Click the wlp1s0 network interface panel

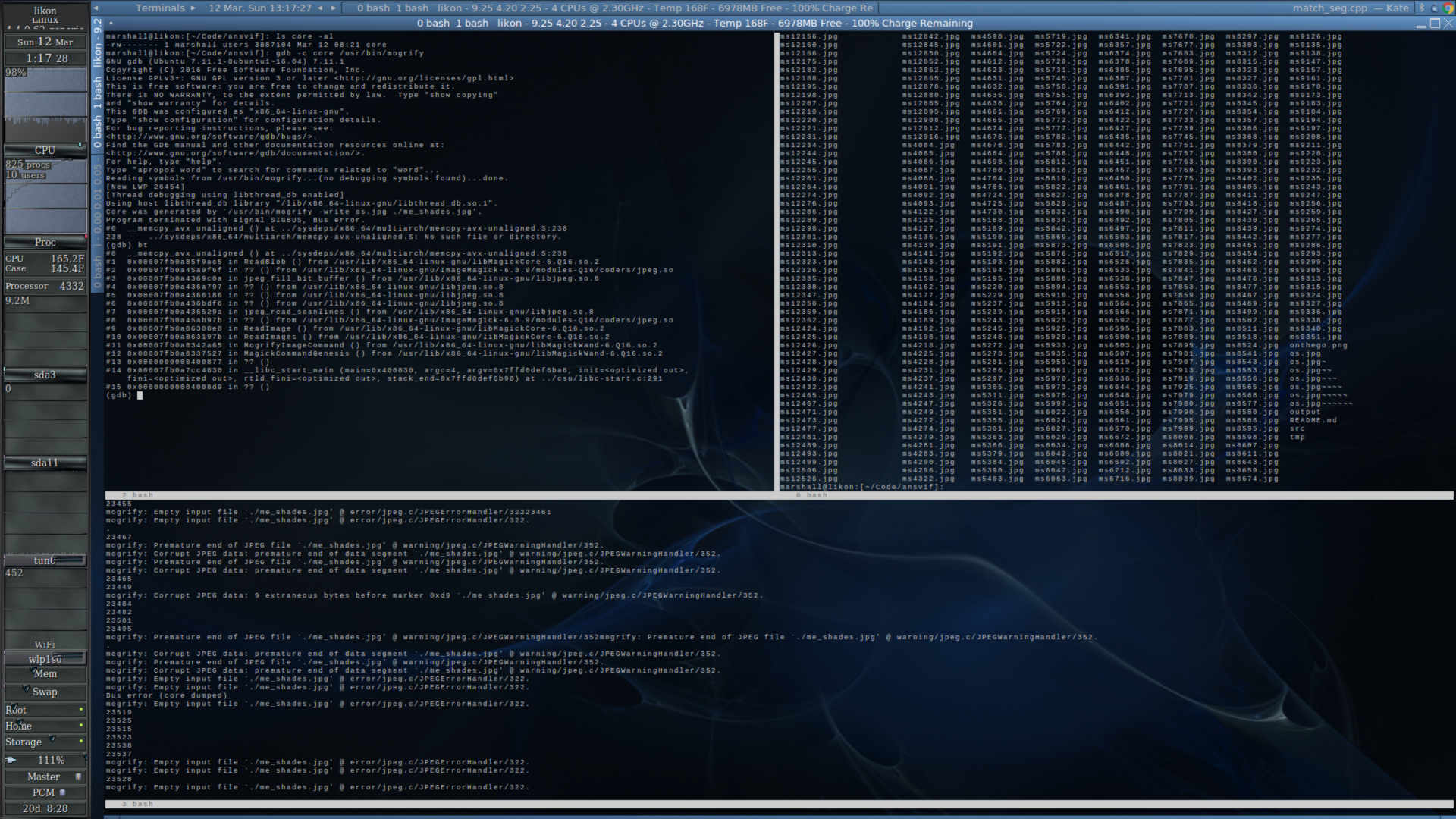coord(45,659)
